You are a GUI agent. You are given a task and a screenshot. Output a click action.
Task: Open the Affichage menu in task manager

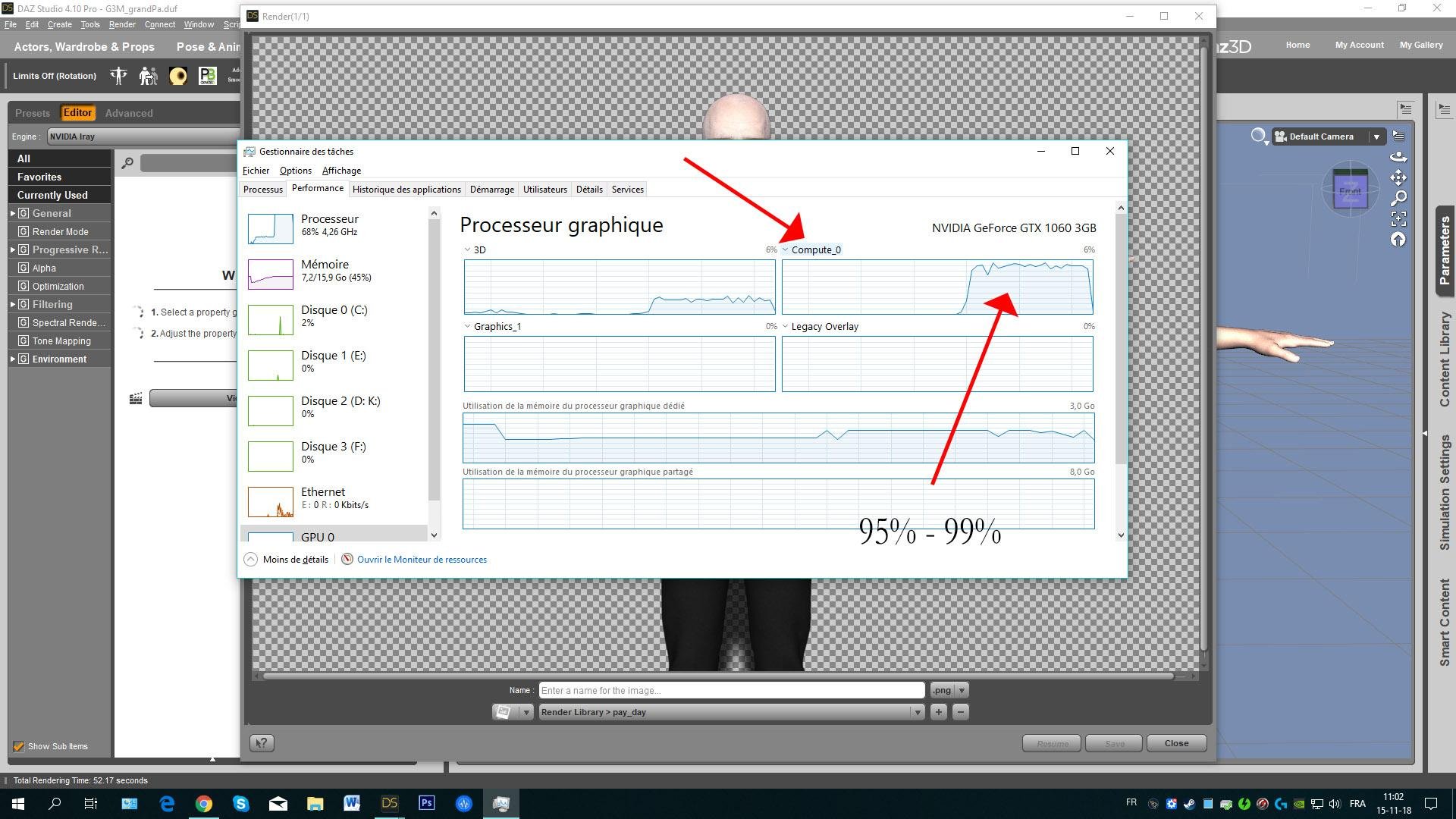click(341, 171)
